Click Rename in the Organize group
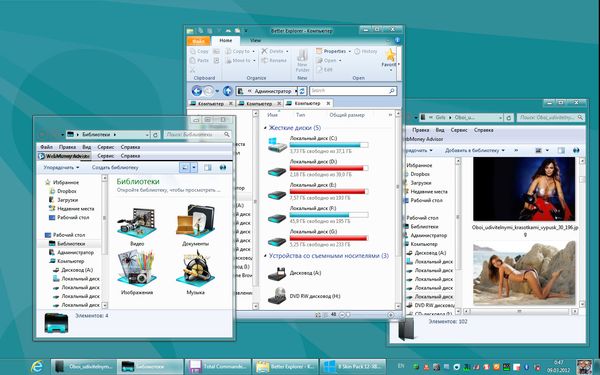Viewport: 600px width, 375px height. pos(274,60)
